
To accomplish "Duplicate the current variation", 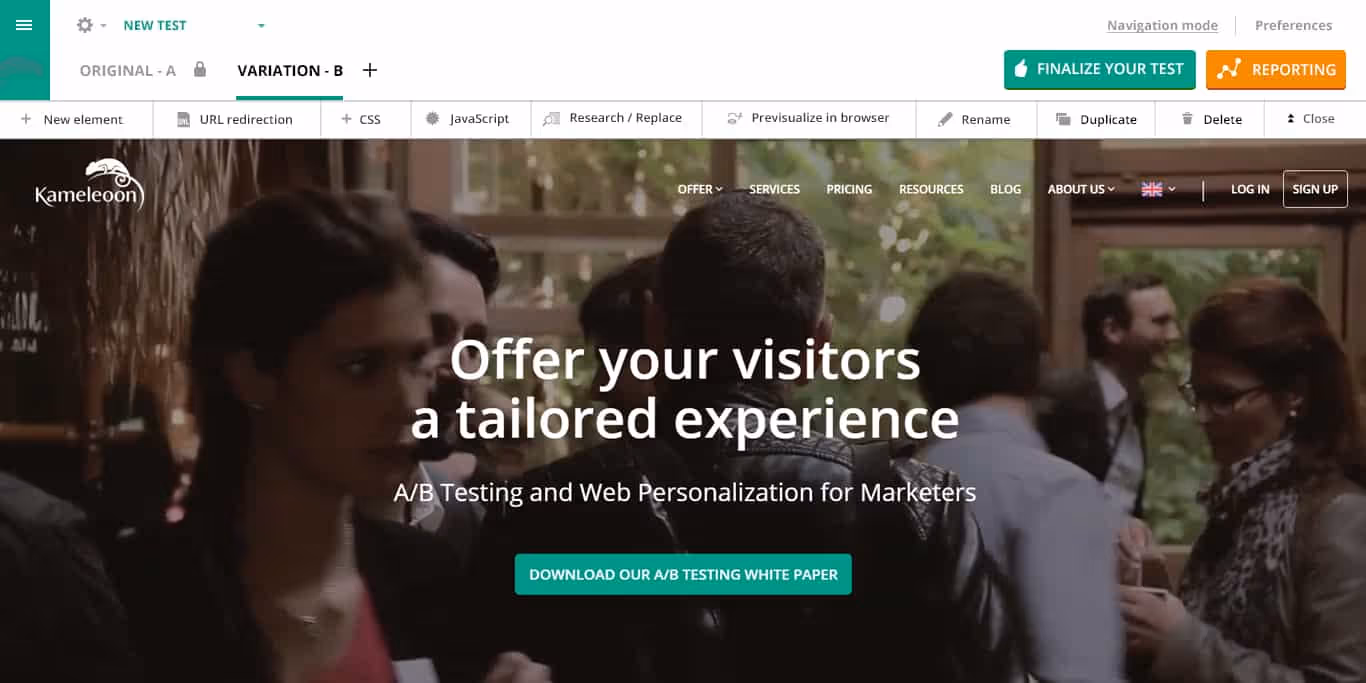I will pos(1096,119).
